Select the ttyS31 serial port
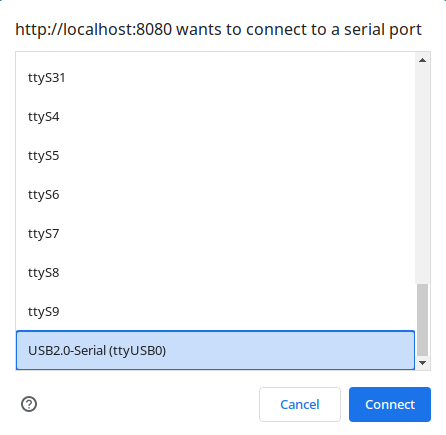446x435 pixels. tap(215, 78)
